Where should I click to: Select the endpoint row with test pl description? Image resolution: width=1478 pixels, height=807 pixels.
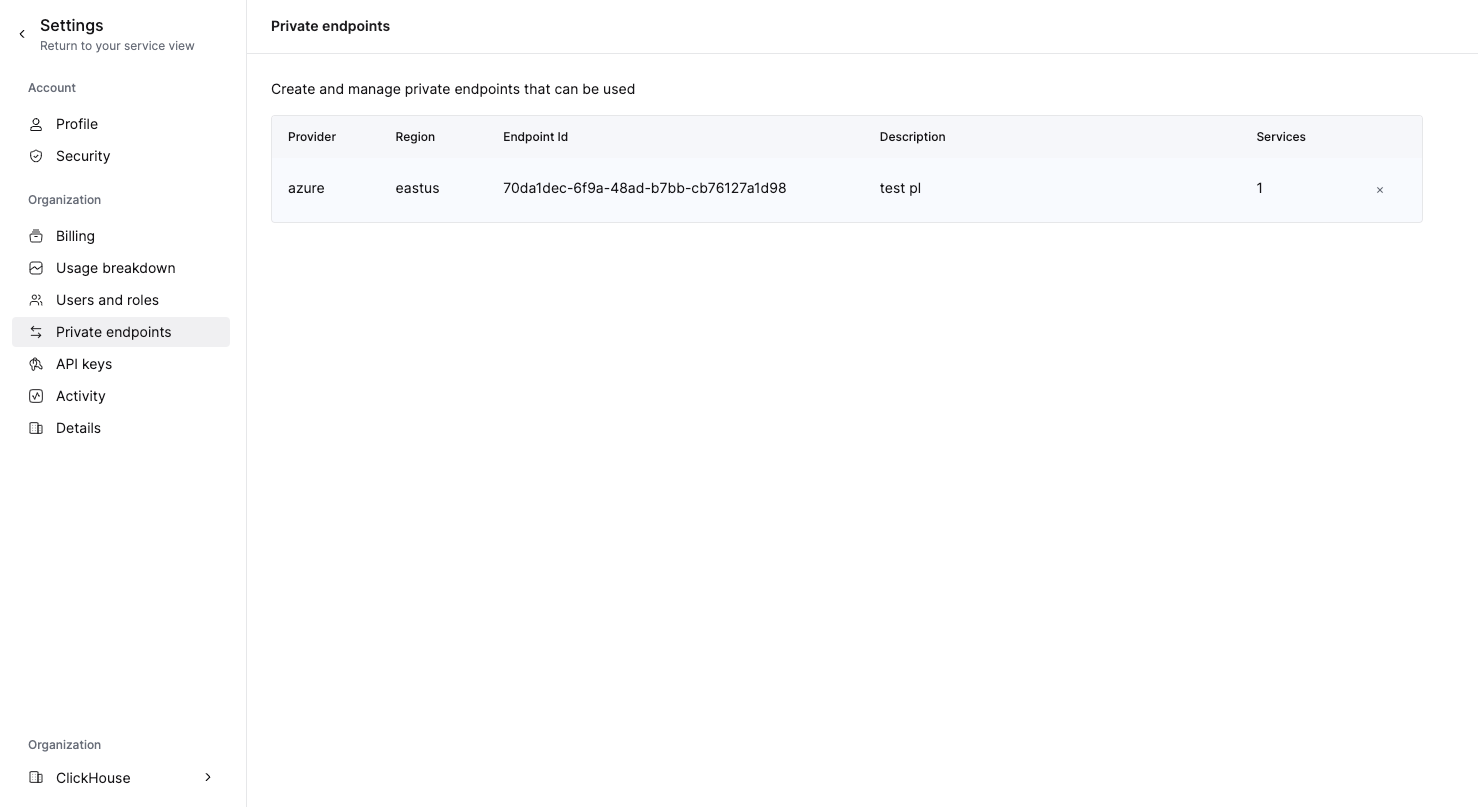click(700, 188)
